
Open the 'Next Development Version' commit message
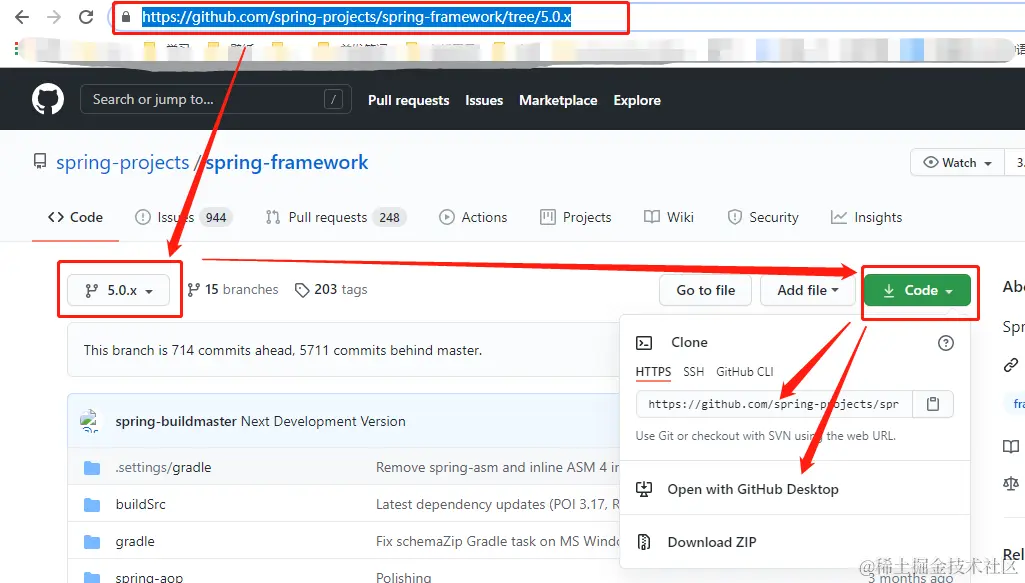point(323,422)
